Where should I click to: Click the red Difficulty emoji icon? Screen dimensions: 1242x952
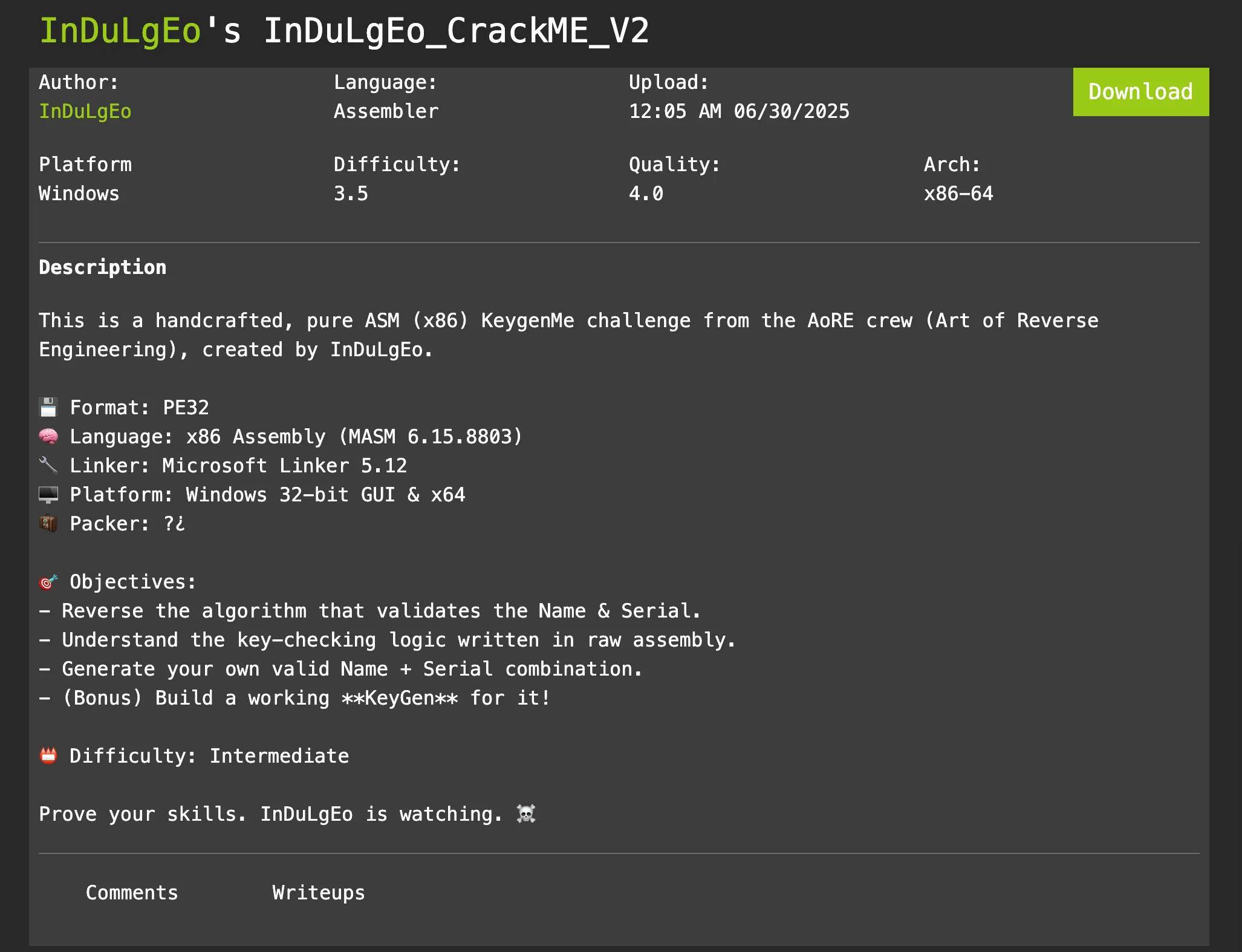[x=48, y=755]
